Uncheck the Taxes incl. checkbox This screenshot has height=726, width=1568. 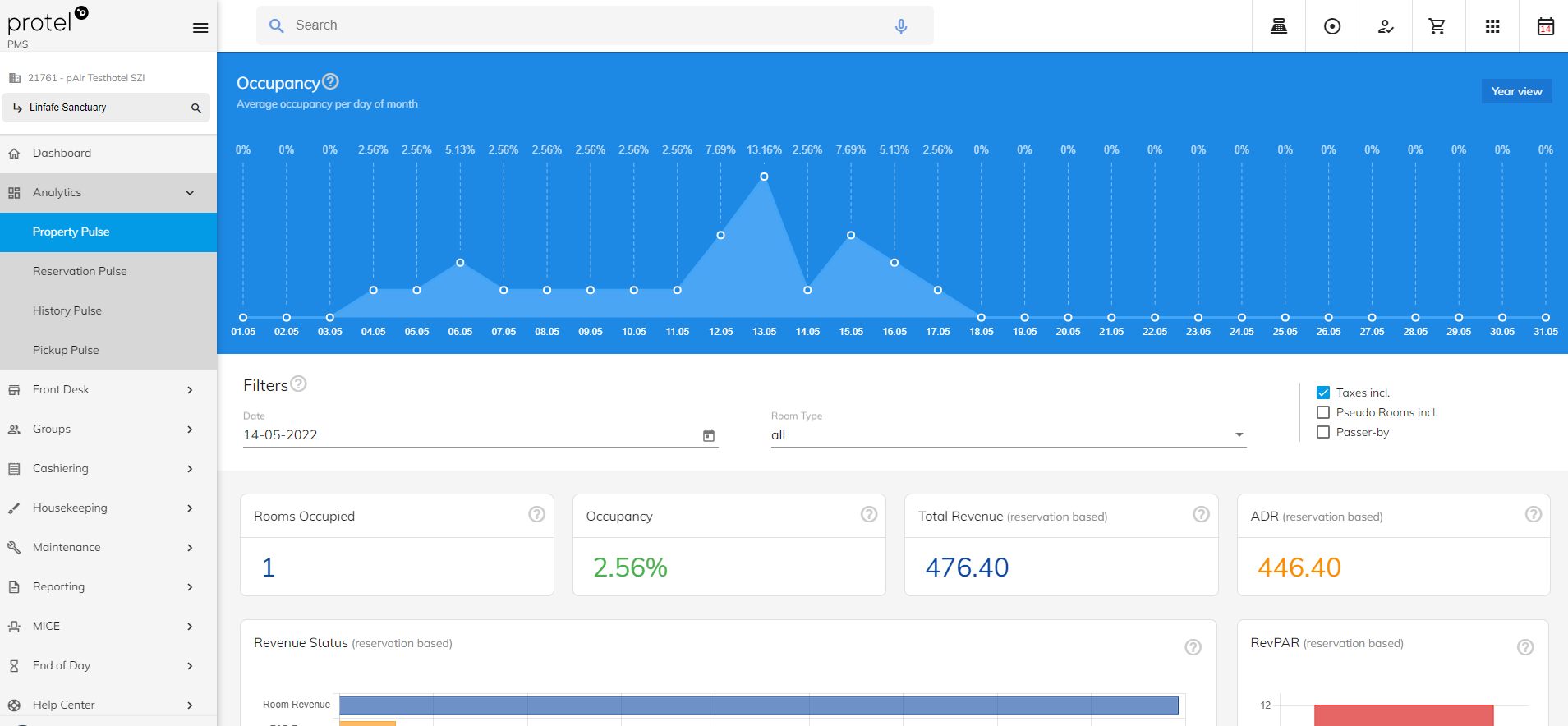point(1323,393)
